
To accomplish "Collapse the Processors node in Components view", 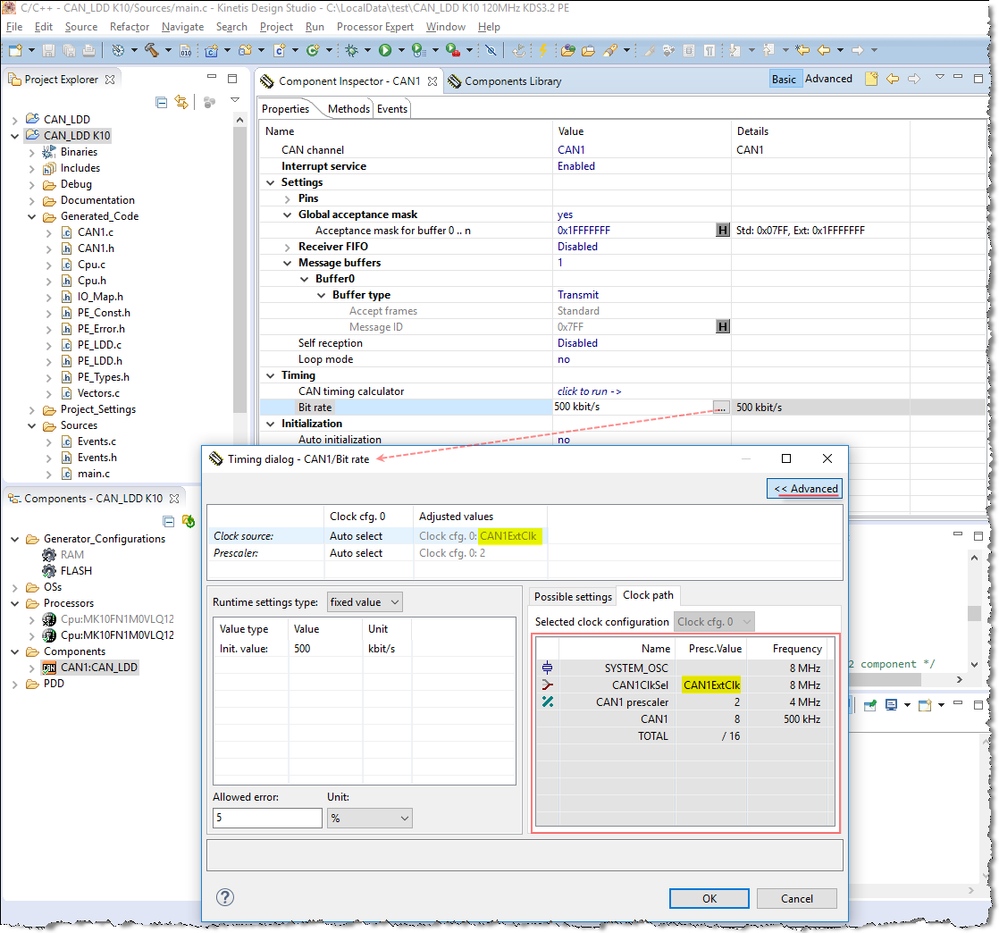I will (x=15, y=604).
